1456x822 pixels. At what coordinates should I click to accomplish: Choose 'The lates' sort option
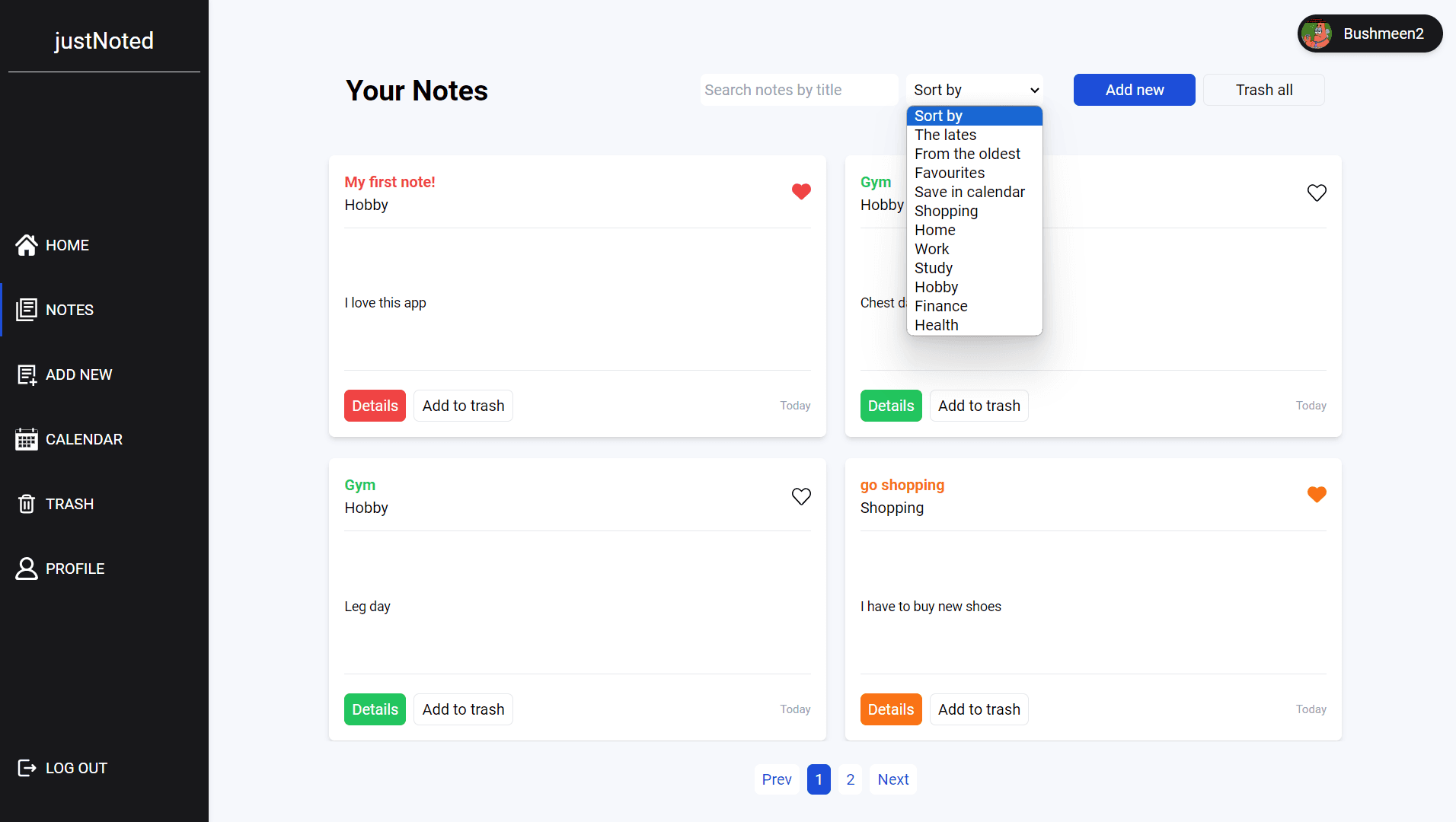[974, 135]
